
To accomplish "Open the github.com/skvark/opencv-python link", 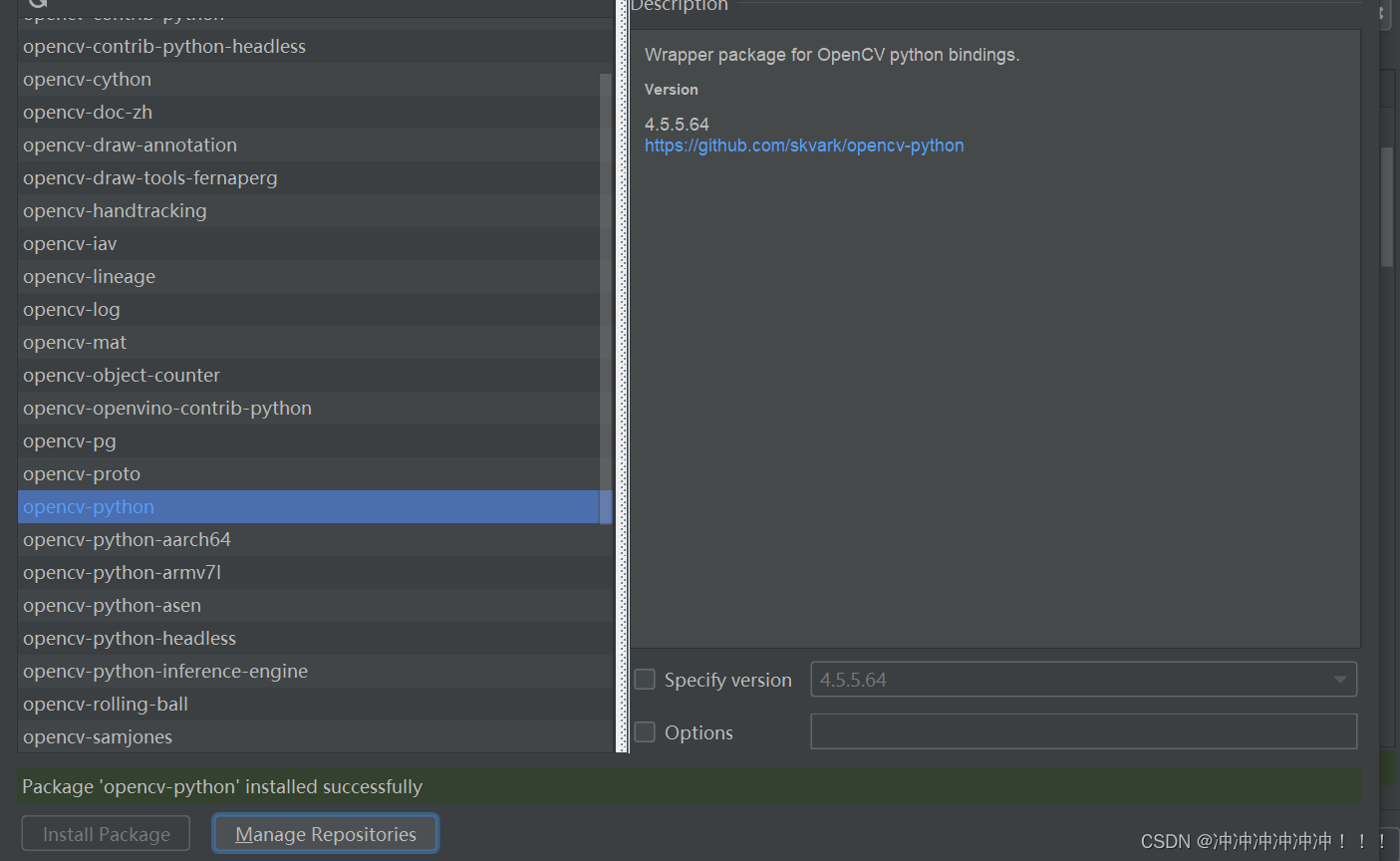I will pyautogui.click(x=804, y=145).
